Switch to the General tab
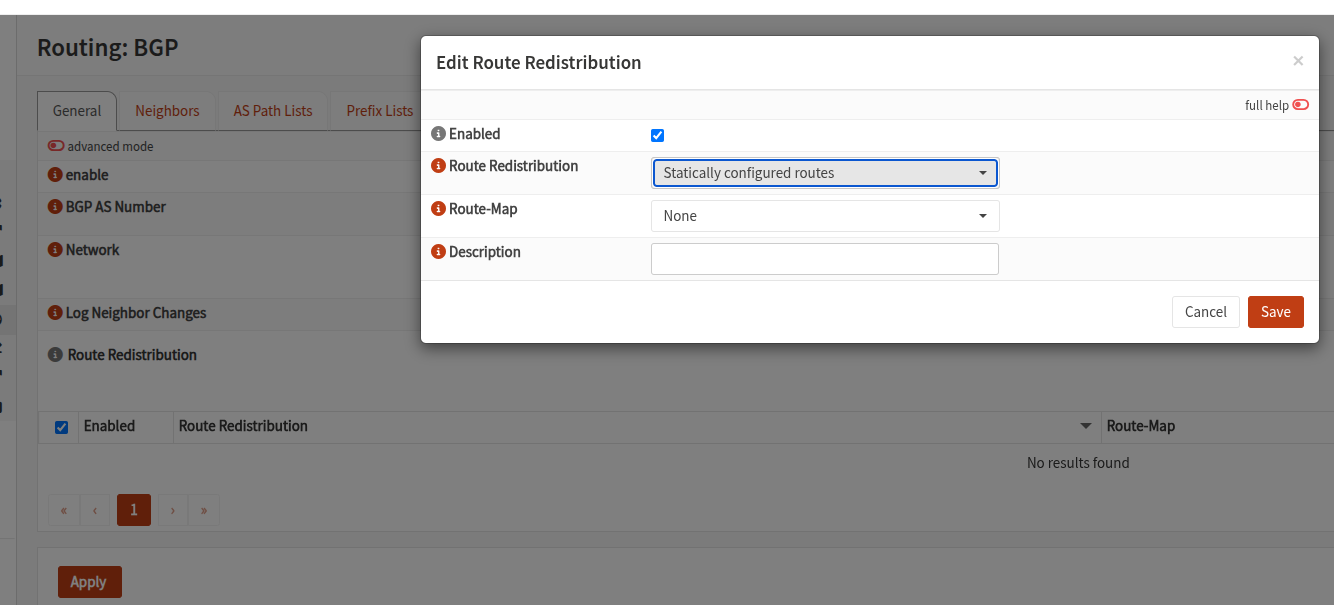Image resolution: width=1334 pixels, height=605 pixels. point(77,111)
